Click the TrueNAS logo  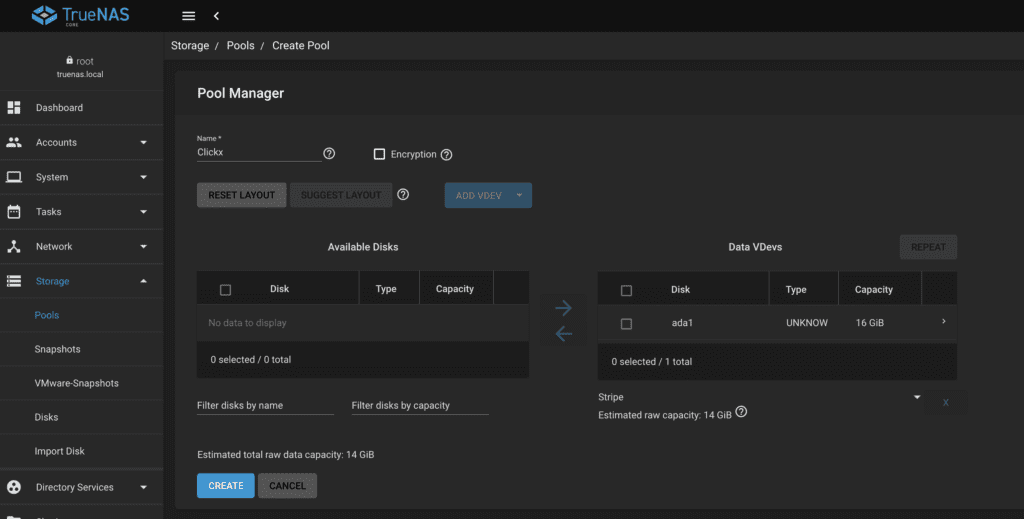coord(80,15)
